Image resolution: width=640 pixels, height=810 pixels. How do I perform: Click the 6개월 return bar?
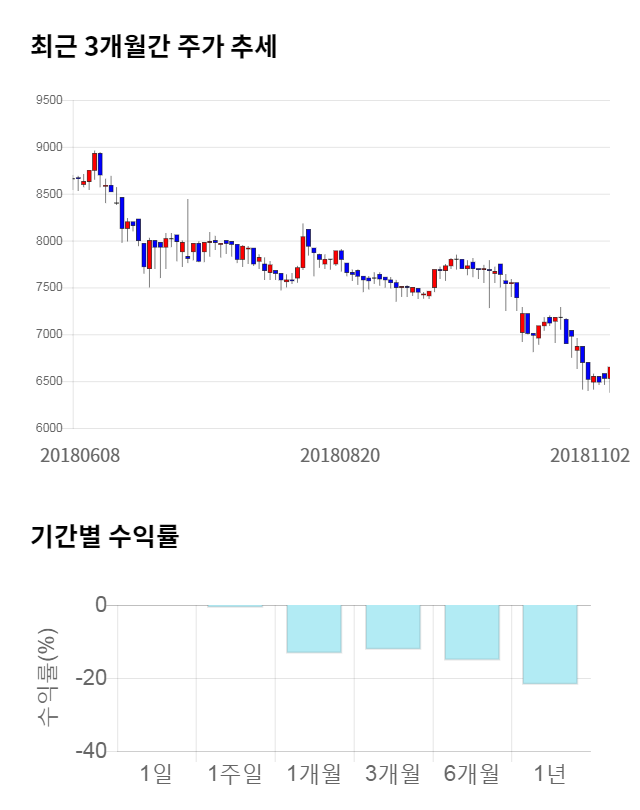(472, 632)
